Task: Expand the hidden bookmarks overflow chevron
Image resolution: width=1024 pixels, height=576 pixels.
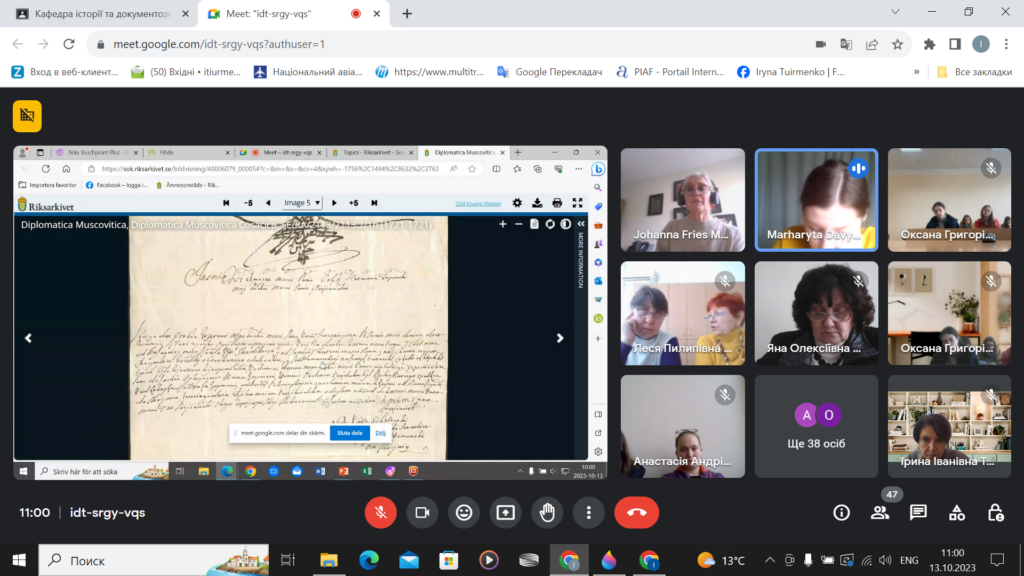Action: tap(916, 72)
